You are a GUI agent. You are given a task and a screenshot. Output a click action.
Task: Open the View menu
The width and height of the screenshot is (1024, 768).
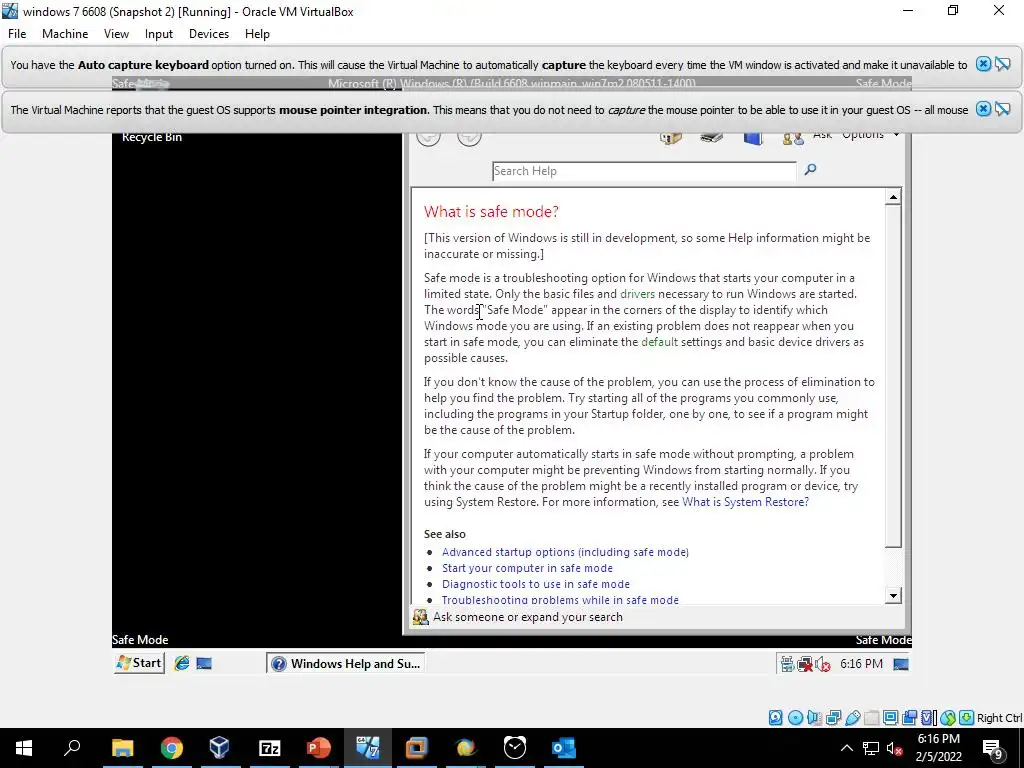116,34
